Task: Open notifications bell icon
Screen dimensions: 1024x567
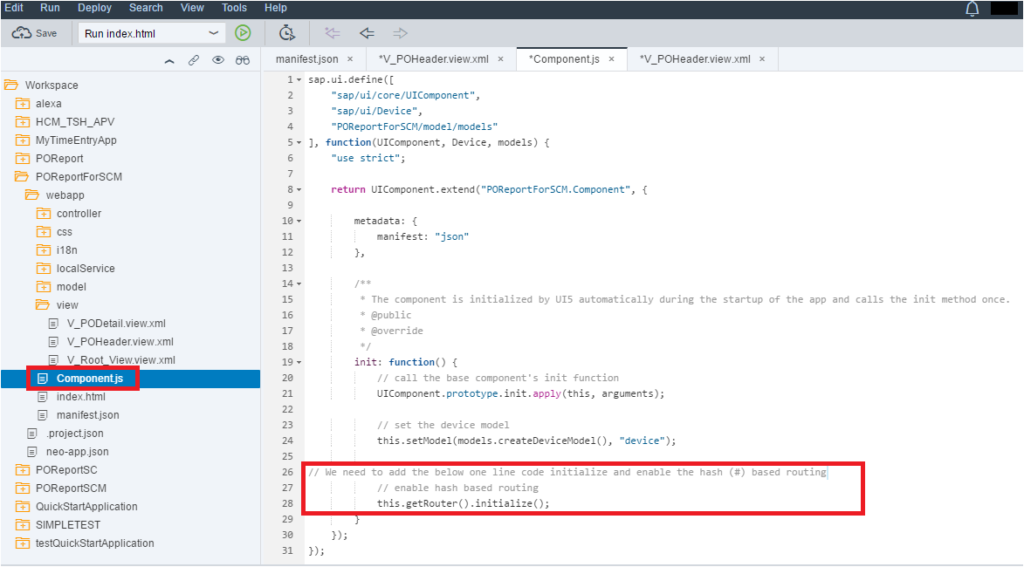Action: [x=972, y=8]
